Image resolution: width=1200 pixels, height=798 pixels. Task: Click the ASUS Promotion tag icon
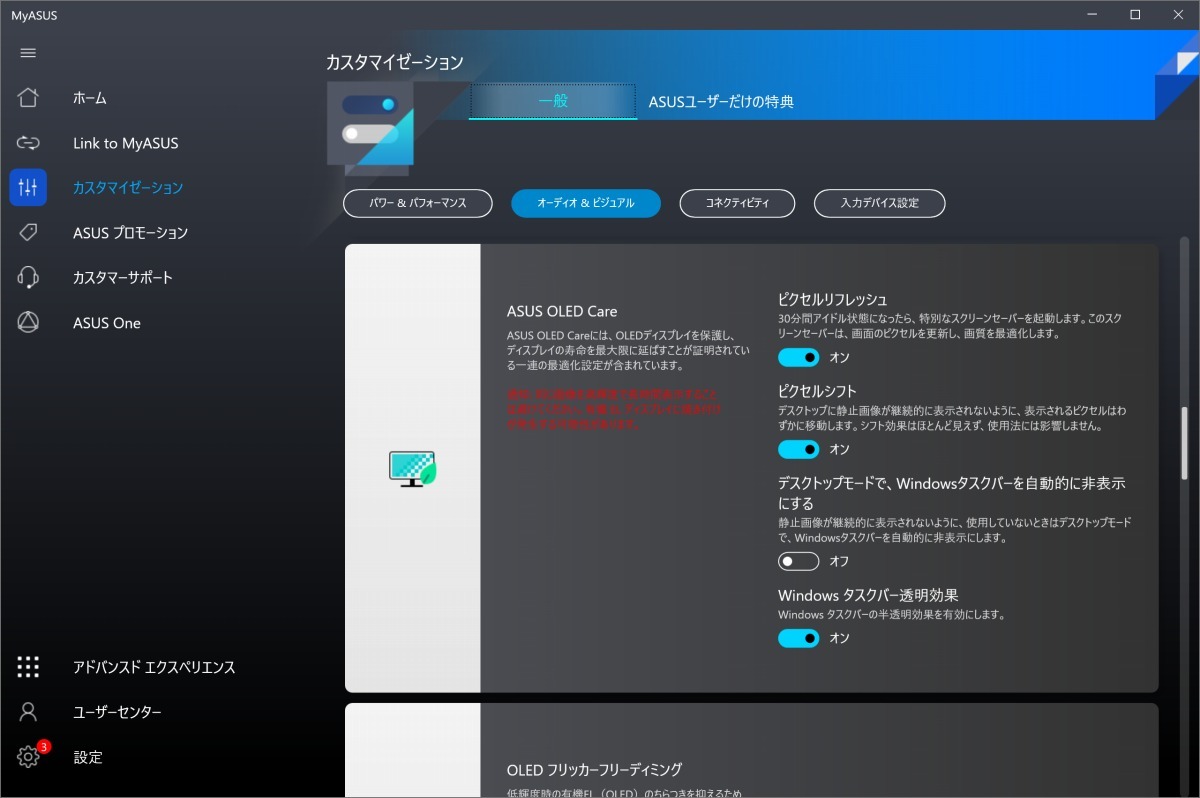28,232
